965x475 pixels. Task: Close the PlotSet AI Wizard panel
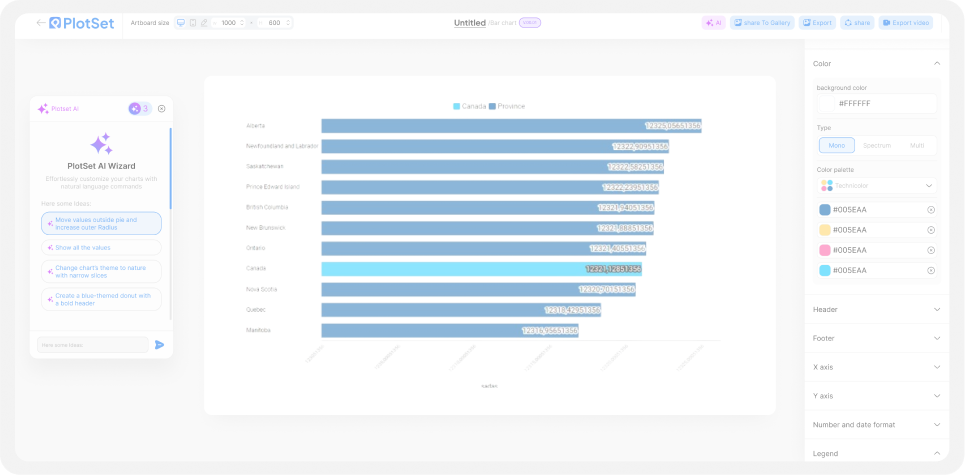point(162,108)
